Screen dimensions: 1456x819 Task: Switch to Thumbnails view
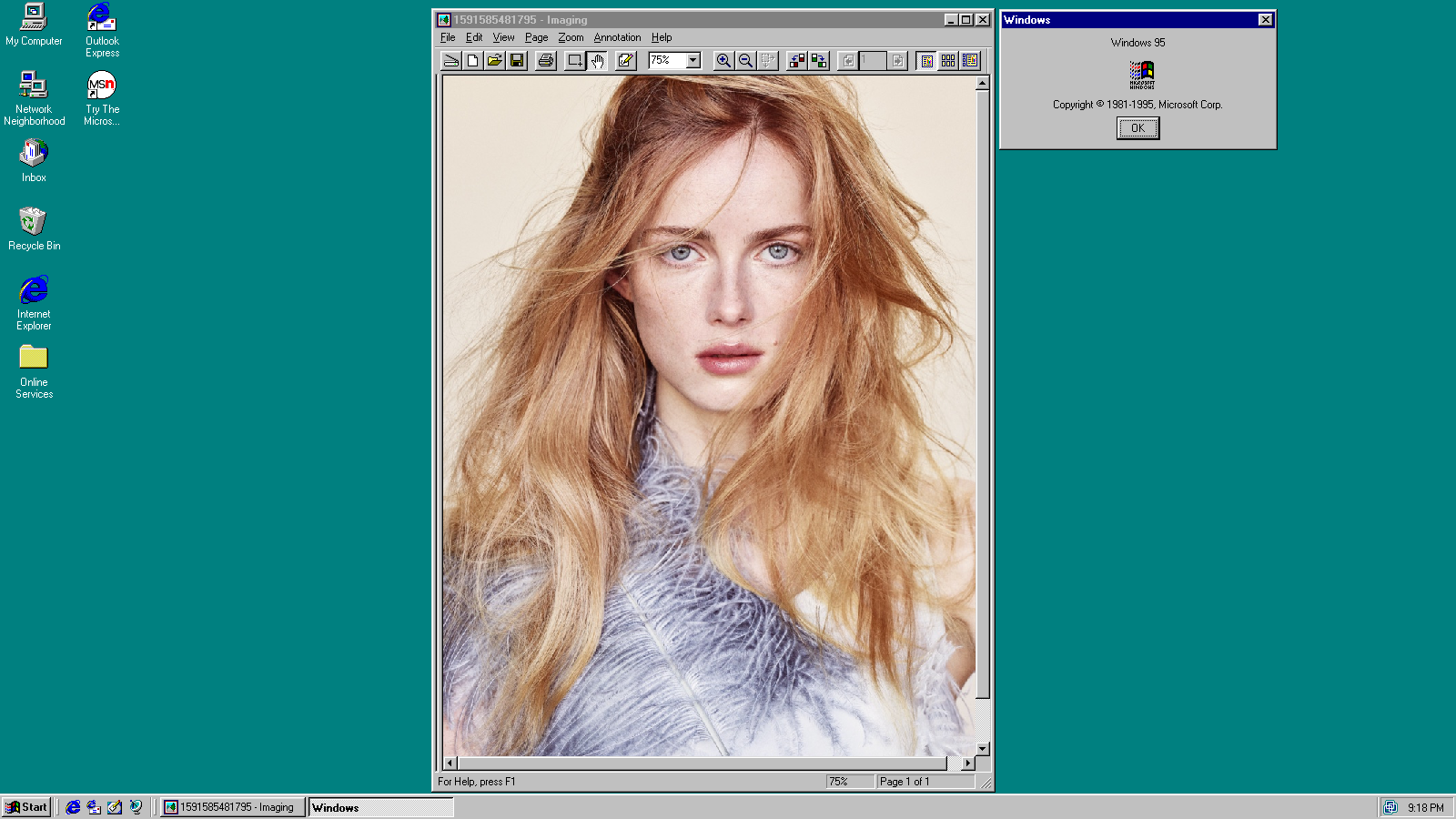[x=948, y=61]
